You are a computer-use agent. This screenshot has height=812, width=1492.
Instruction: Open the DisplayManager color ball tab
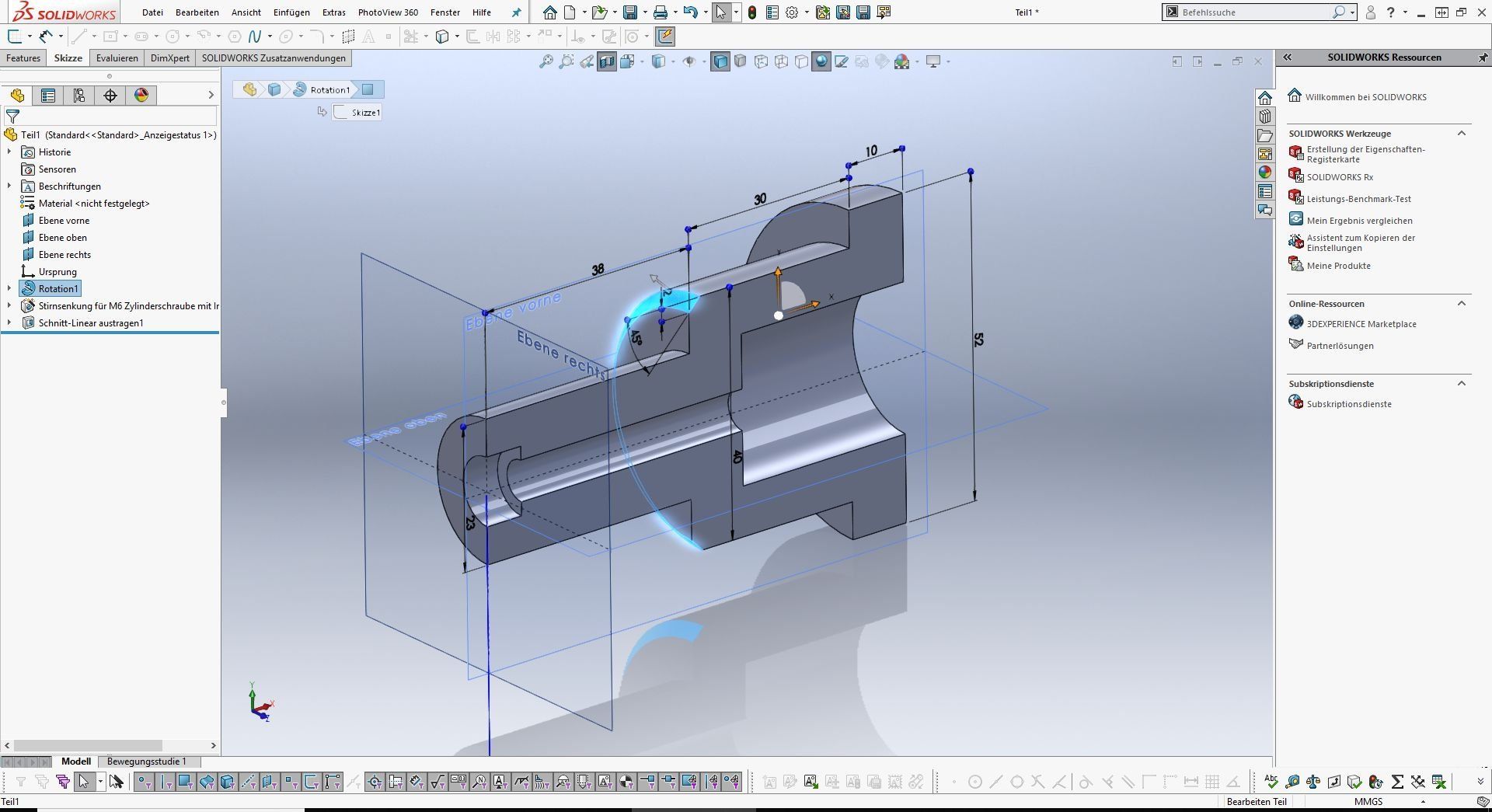tap(141, 96)
